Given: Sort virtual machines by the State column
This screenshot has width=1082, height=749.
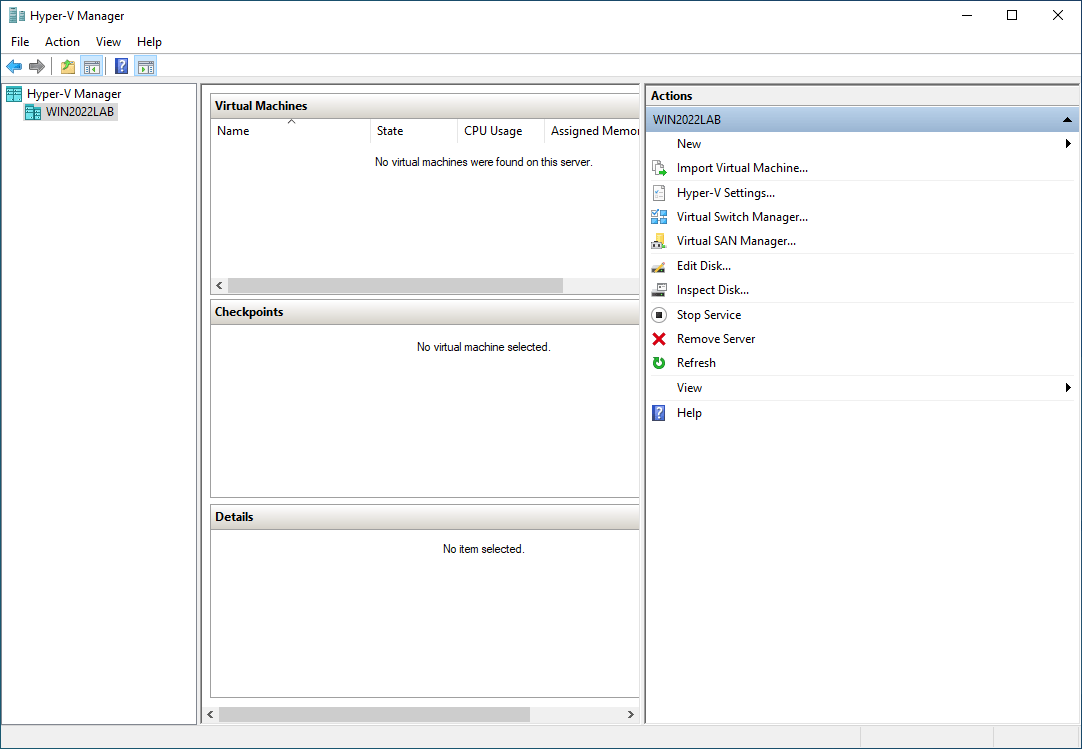Looking at the screenshot, I should (414, 130).
